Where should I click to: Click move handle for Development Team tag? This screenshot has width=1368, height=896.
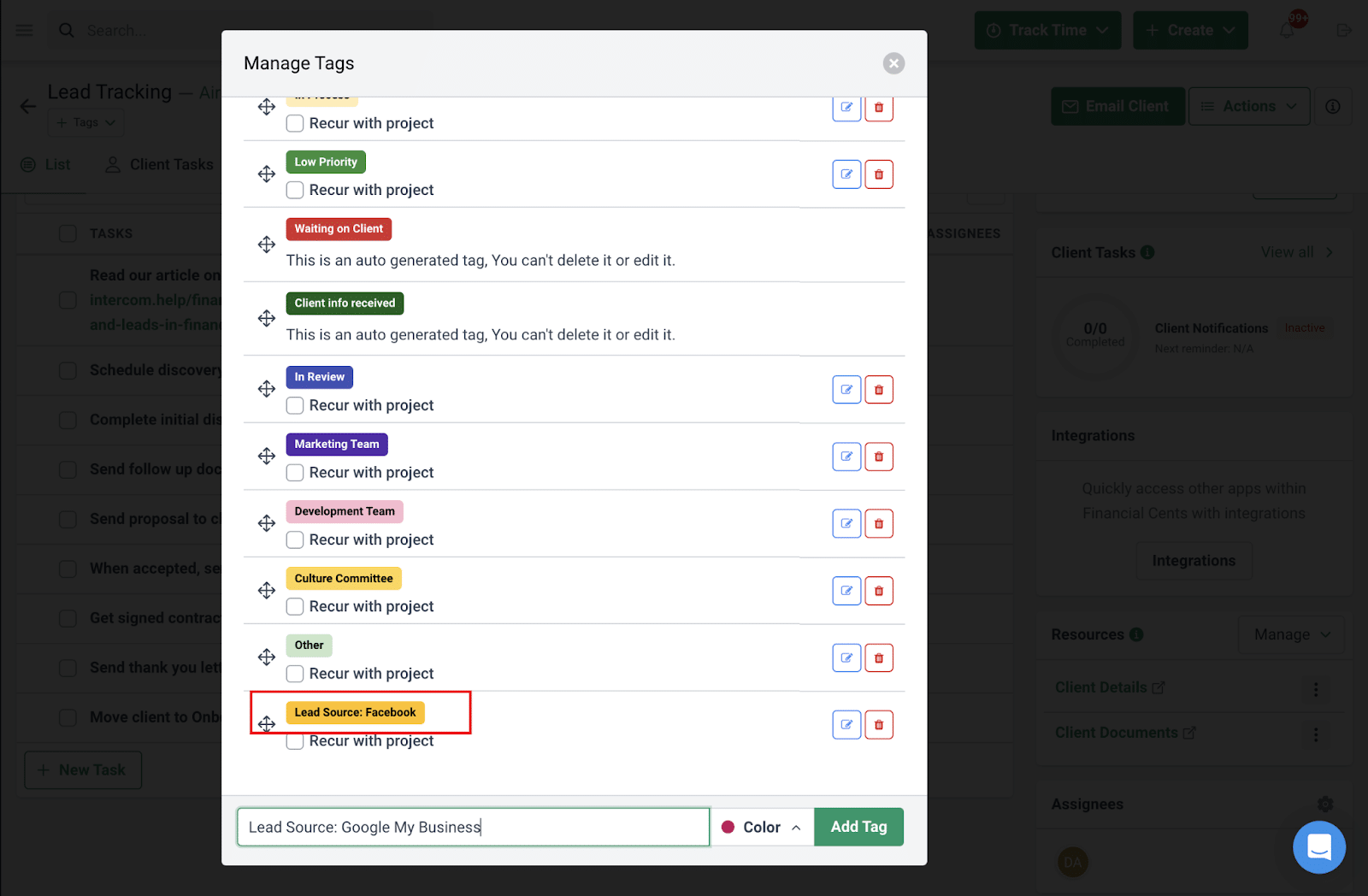267,523
